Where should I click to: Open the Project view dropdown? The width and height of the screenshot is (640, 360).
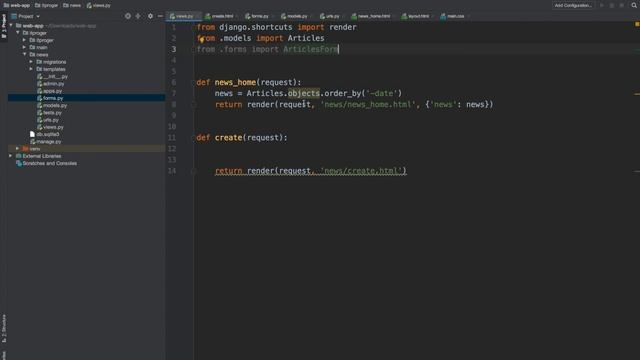(26, 16)
